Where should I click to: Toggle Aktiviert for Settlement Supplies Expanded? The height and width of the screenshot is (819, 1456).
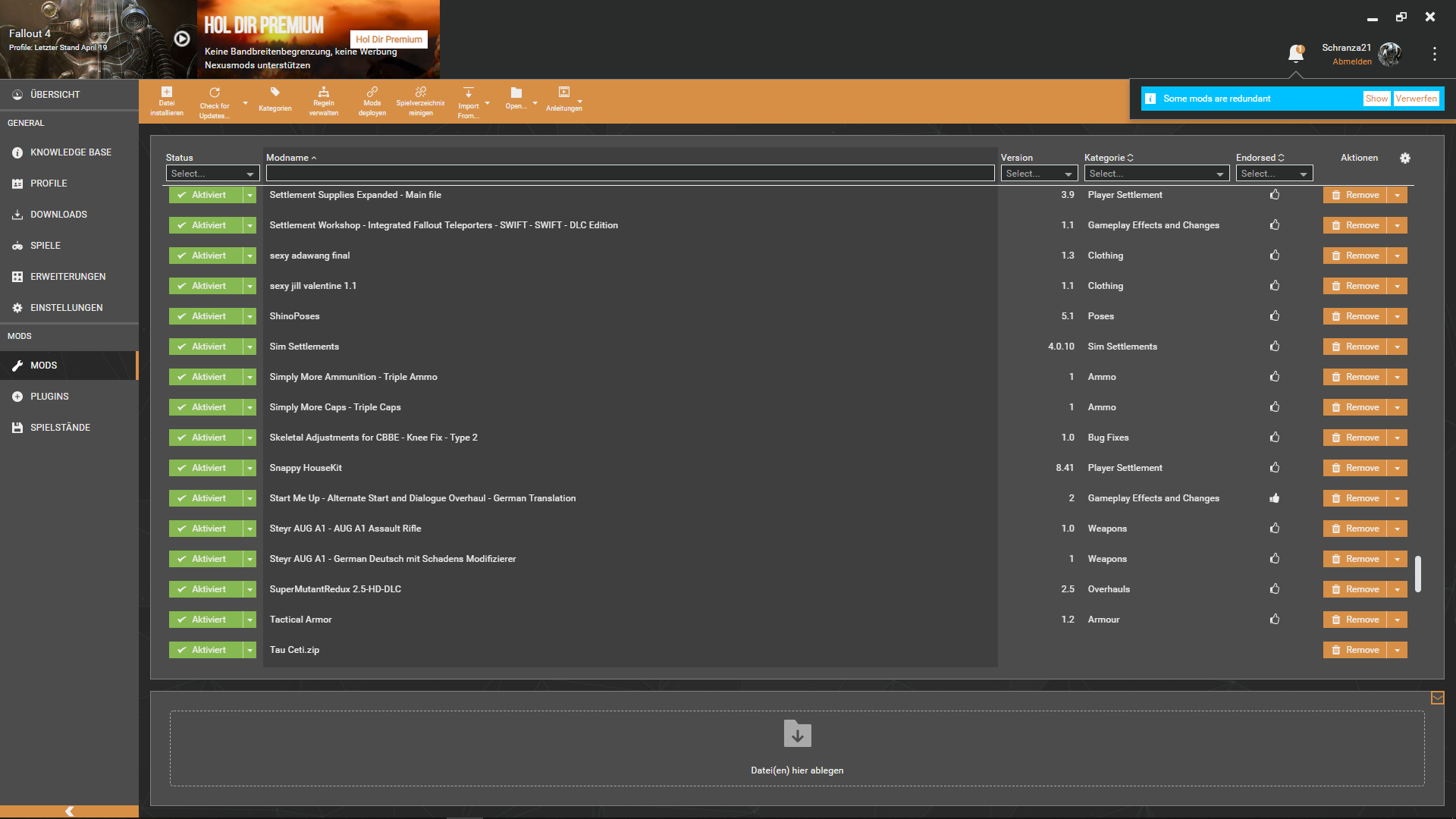tap(206, 195)
